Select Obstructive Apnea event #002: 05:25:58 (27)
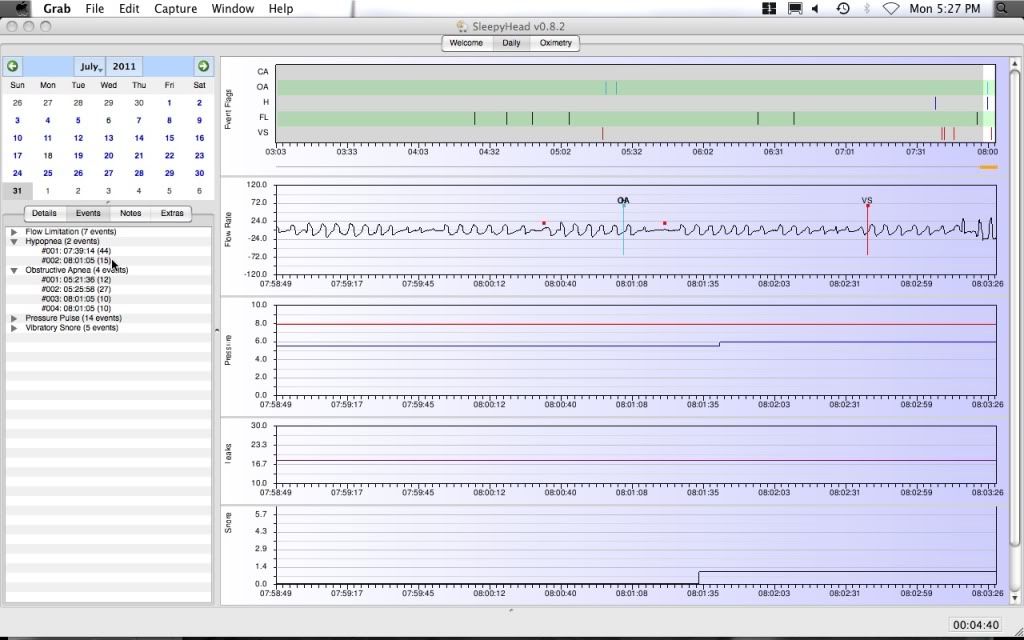 tap(76, 289)
